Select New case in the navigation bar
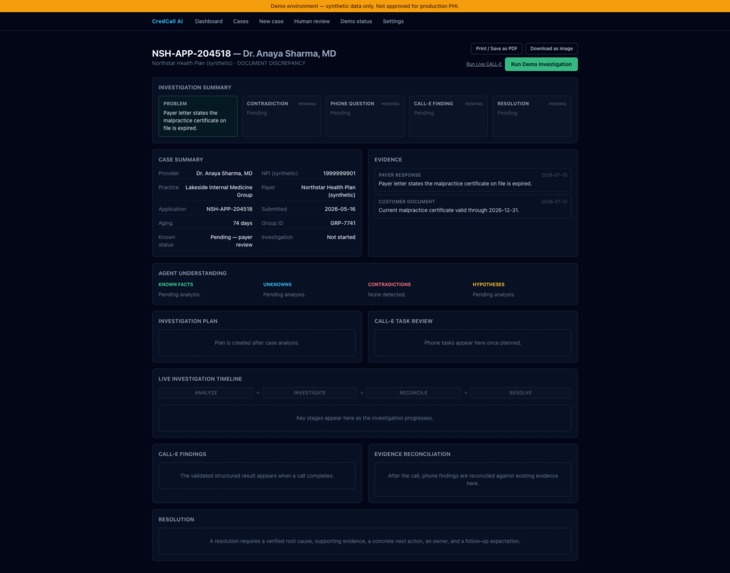The image size is (730, 573). point(271,21)
